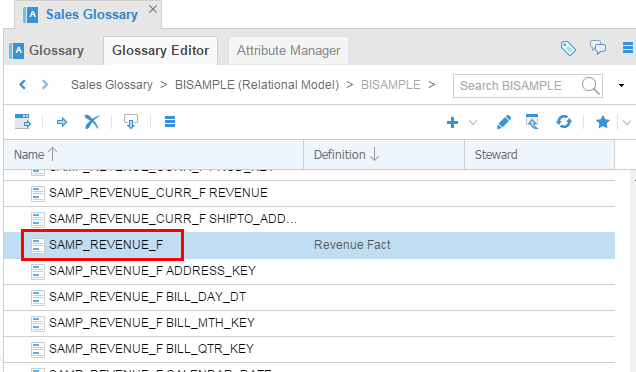Click the blue right-arrow move icon
The width and height of the screenshot is (636, 372).
pos(62,122)
